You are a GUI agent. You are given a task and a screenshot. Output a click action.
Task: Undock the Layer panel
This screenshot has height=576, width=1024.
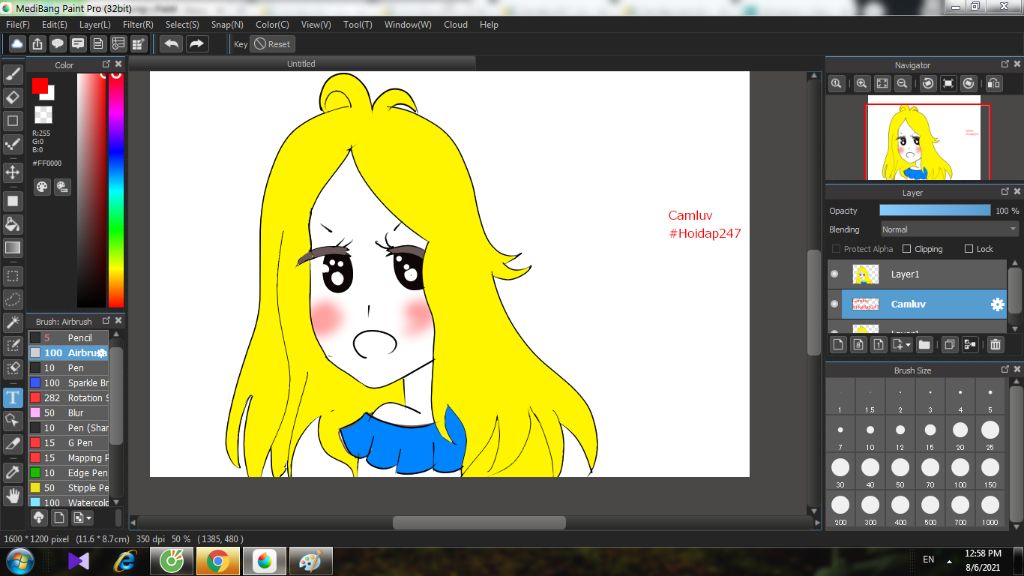tap(1005, 191)
